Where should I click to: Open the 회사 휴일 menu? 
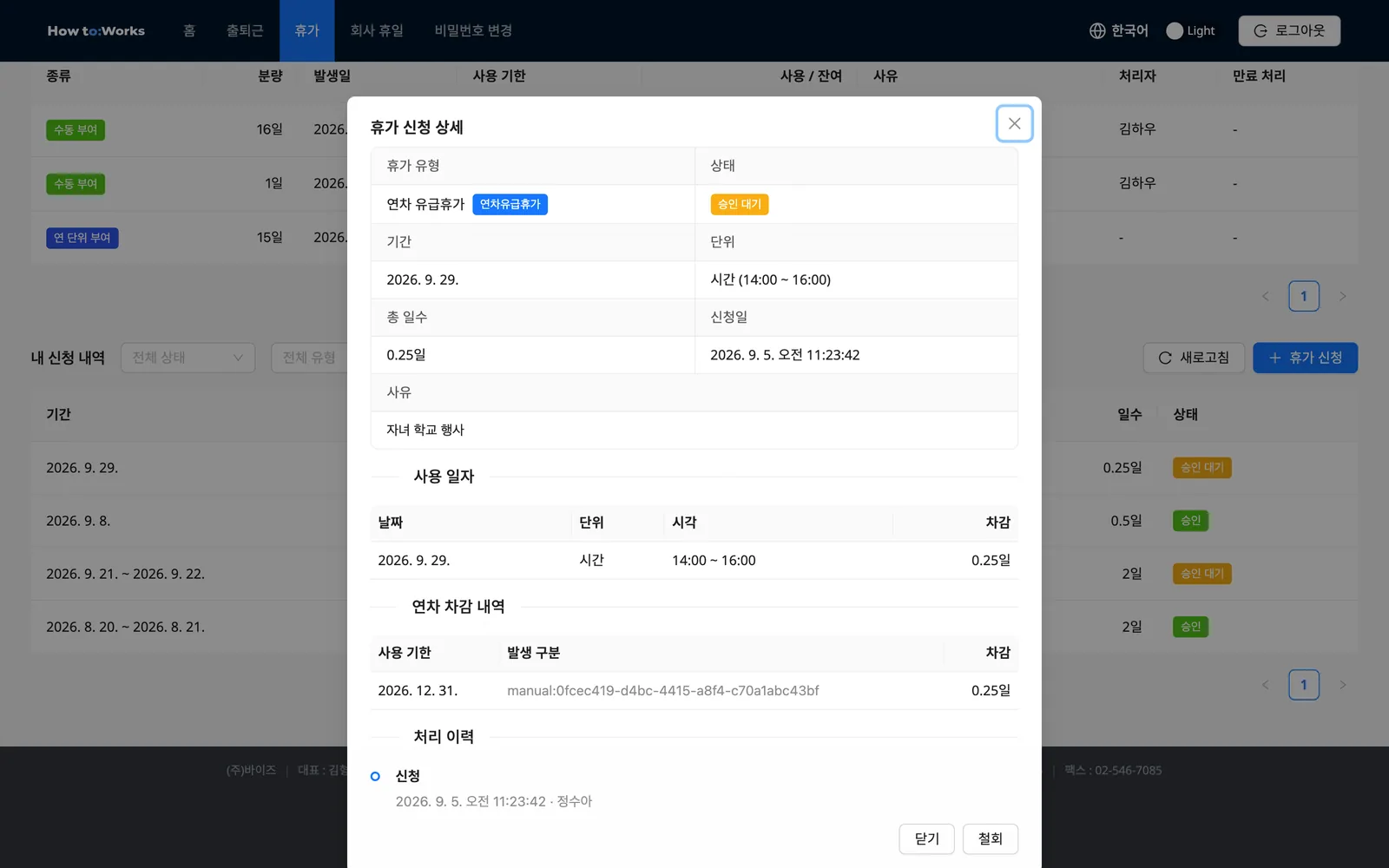pos(377,30)
